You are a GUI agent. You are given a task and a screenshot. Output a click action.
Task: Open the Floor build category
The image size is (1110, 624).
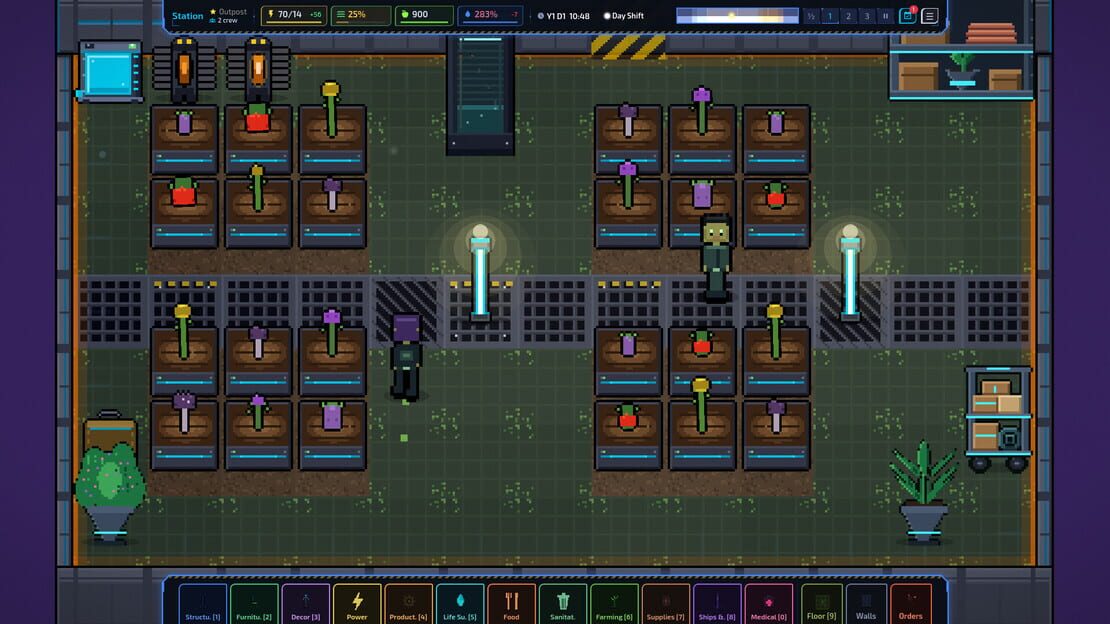point(821,603)
